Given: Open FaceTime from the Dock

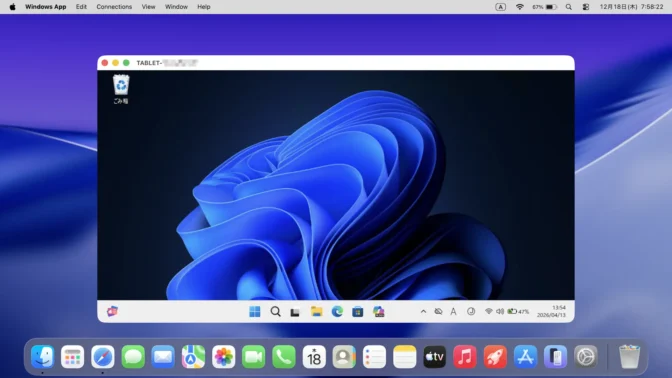Looking at the screenshot, I should click(x=254, y=357).
